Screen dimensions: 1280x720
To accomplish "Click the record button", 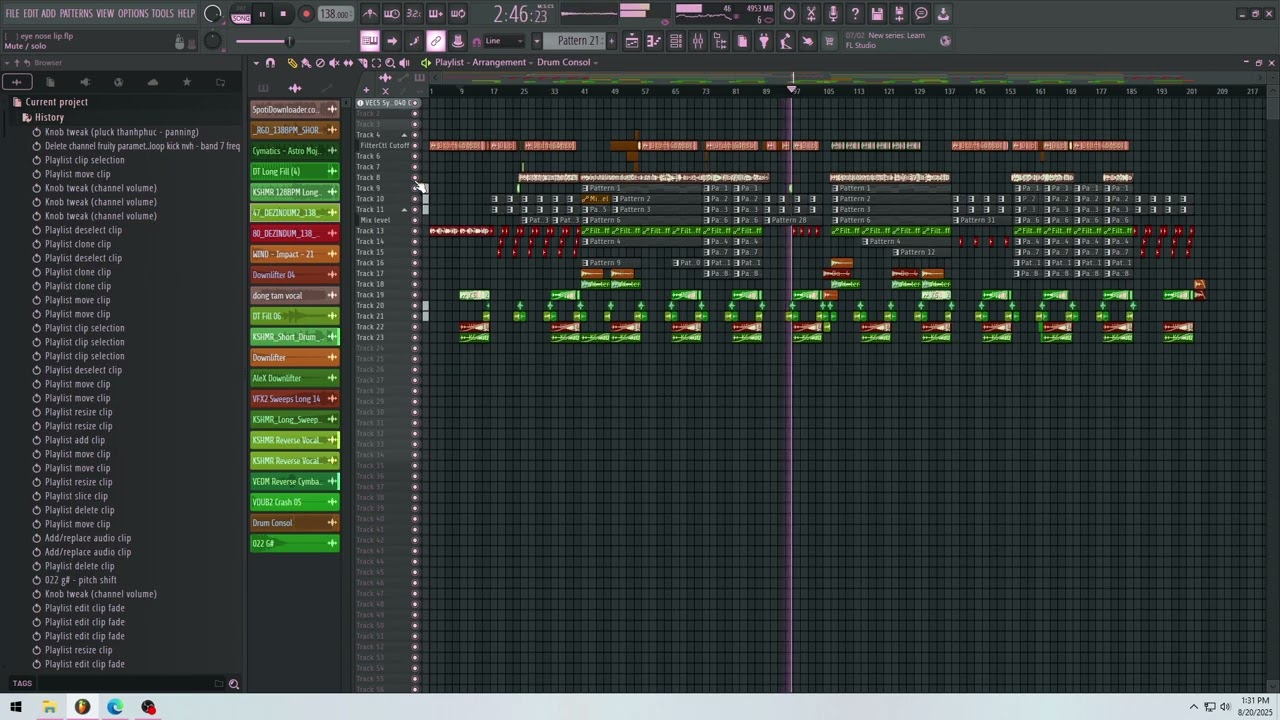I will [x=306, y=14].
